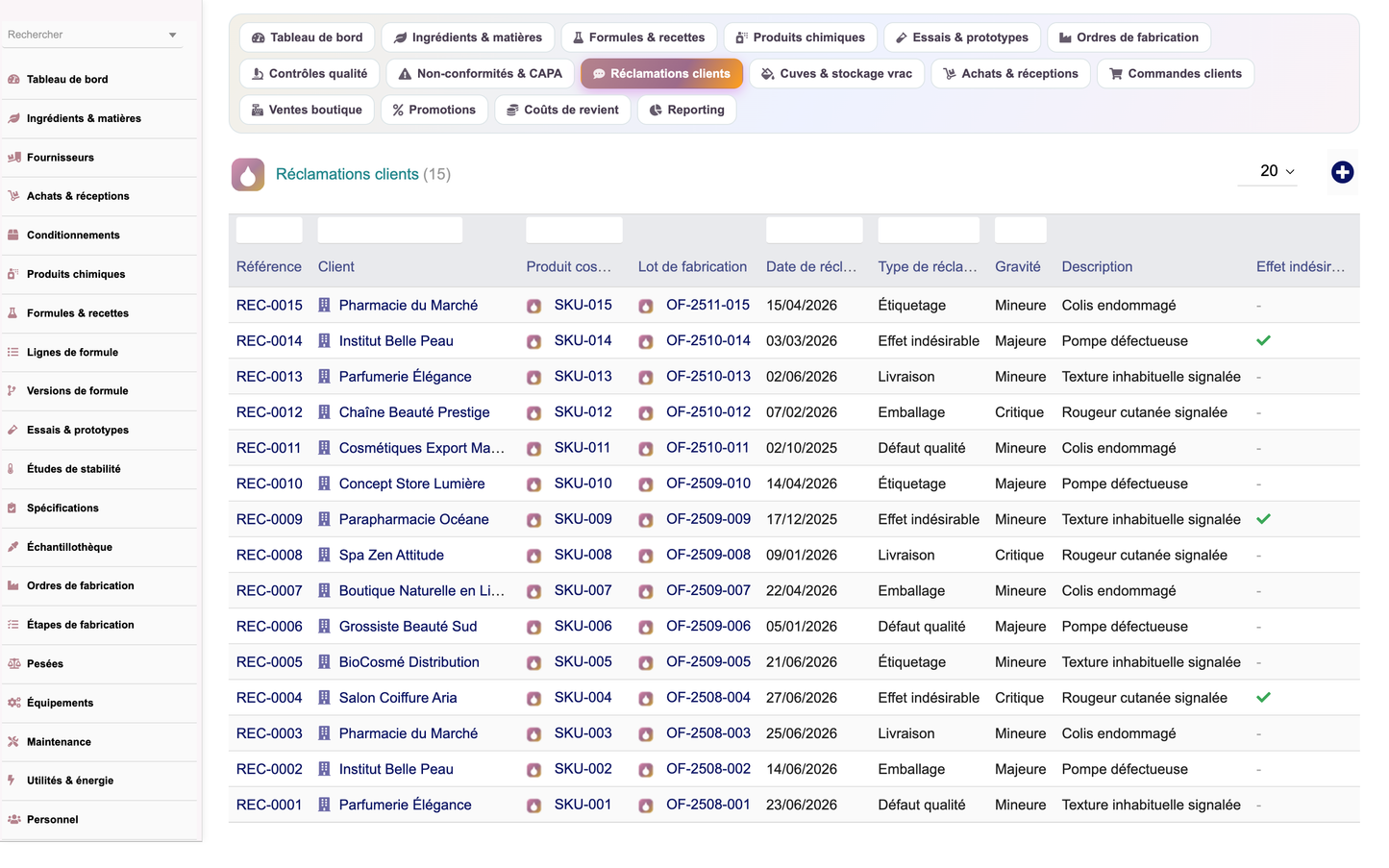Click 'Défaut qualité' in REC-0006 row
Screen dimensions: 1389x868
921,627
